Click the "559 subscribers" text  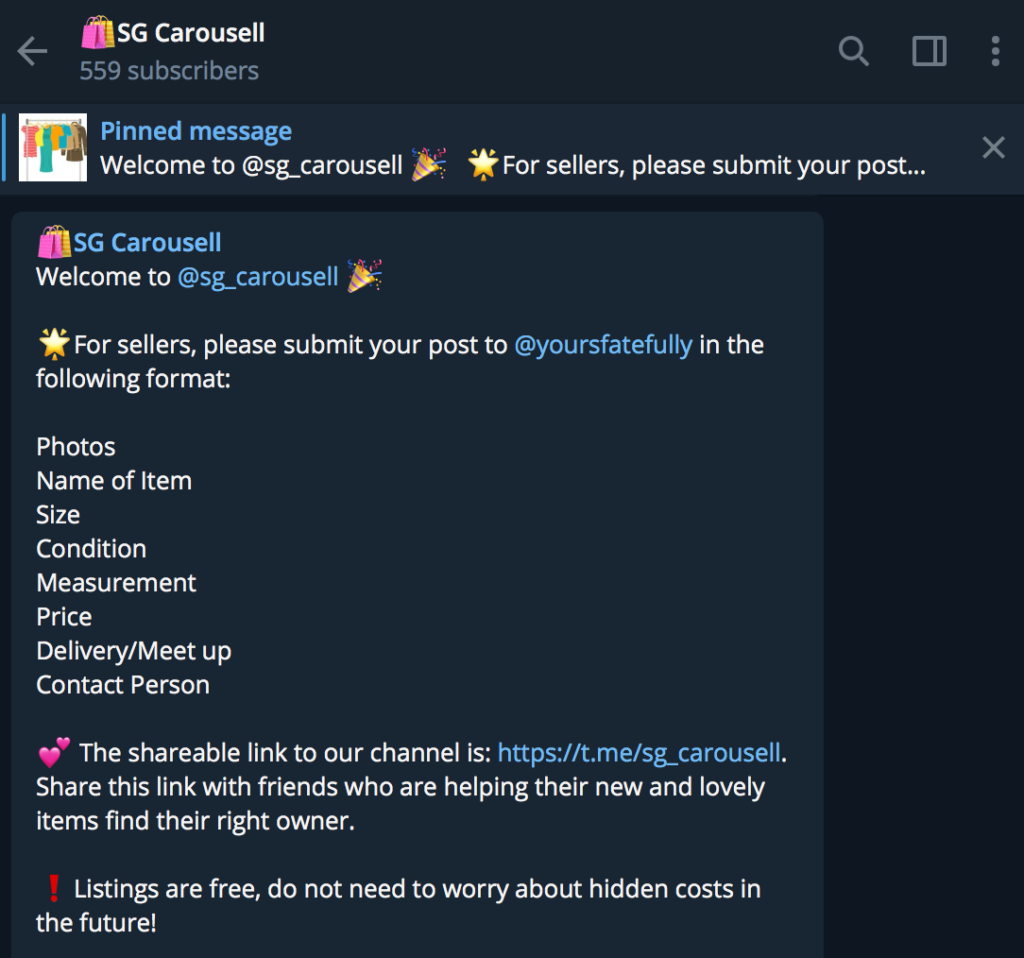coord(169,71)
